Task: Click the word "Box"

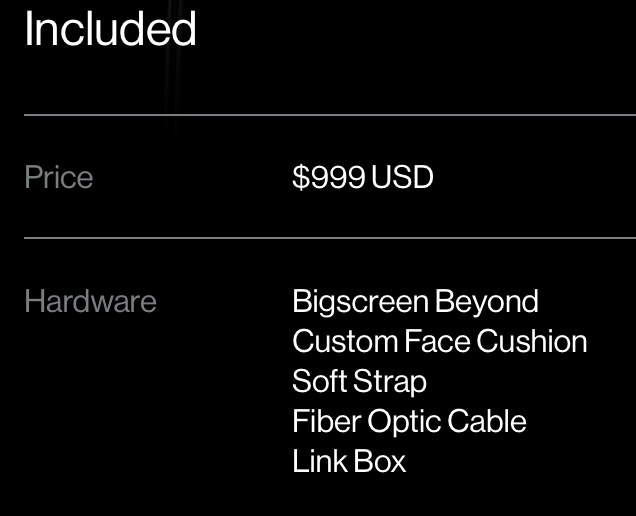Action: click(x=380, y=461)
